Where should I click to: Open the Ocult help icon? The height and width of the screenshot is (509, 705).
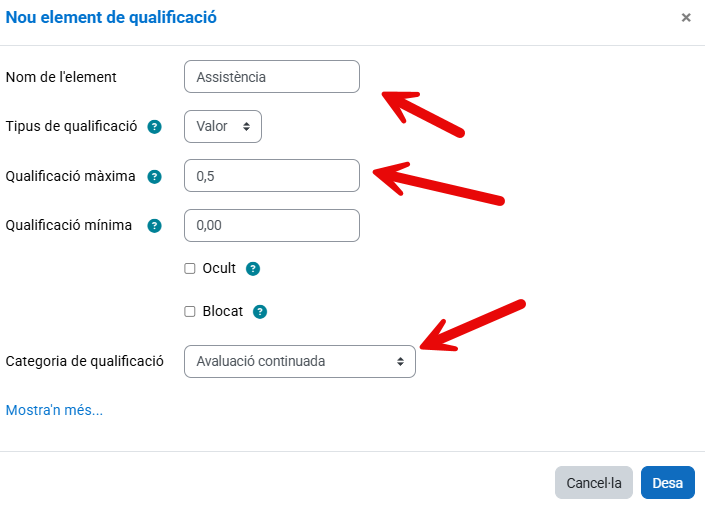(x=253, y=269)
